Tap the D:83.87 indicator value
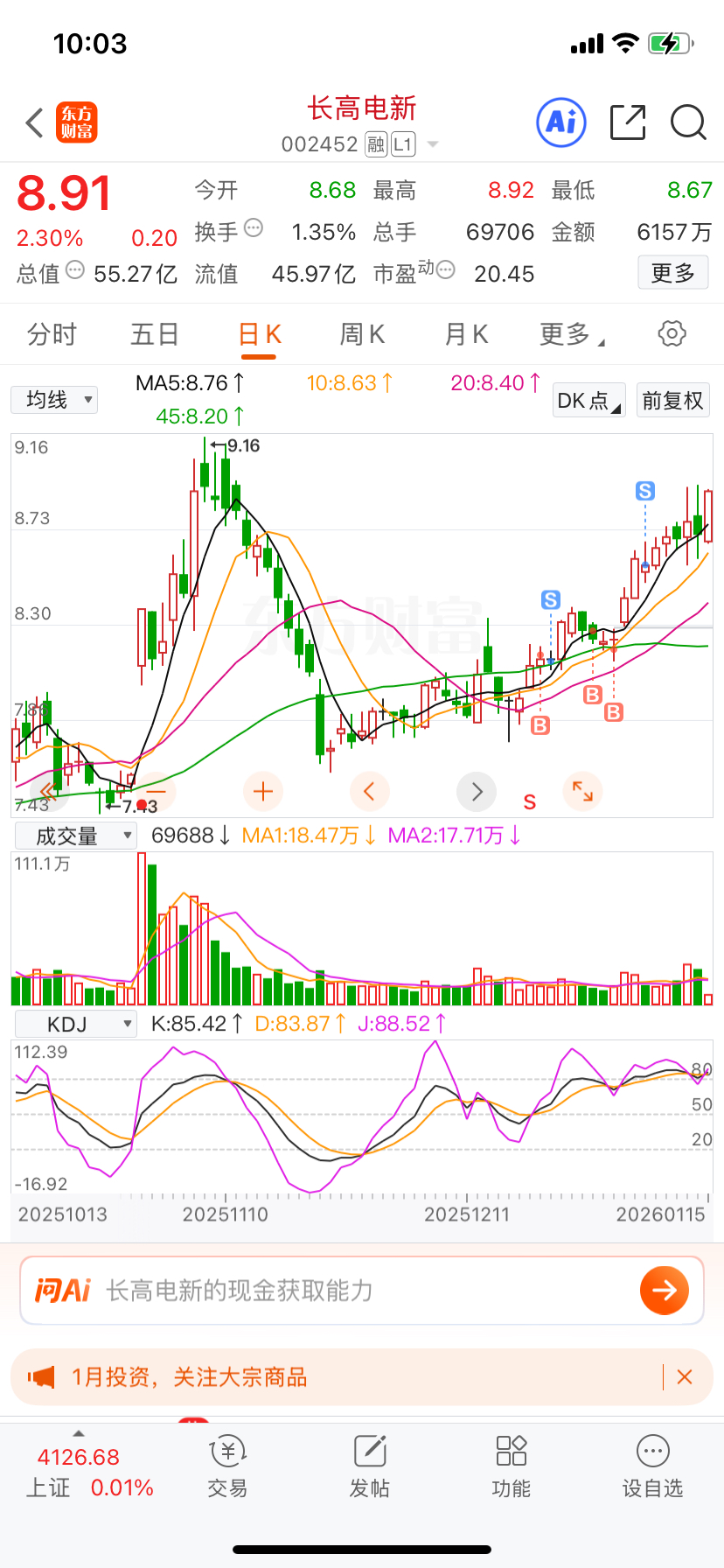Image resolution: width=724 pixels, height=1568 pixels. tap(300, 1023)
